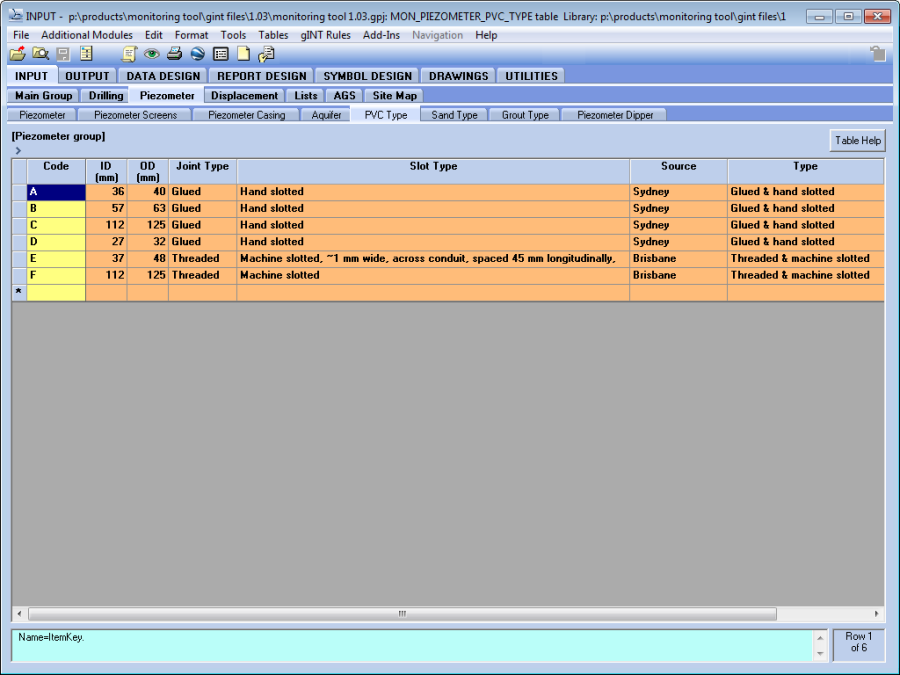Viewport: 900px width, 675px height.
Task: Click the message box scroll down arrow
Action: [821, 654]
